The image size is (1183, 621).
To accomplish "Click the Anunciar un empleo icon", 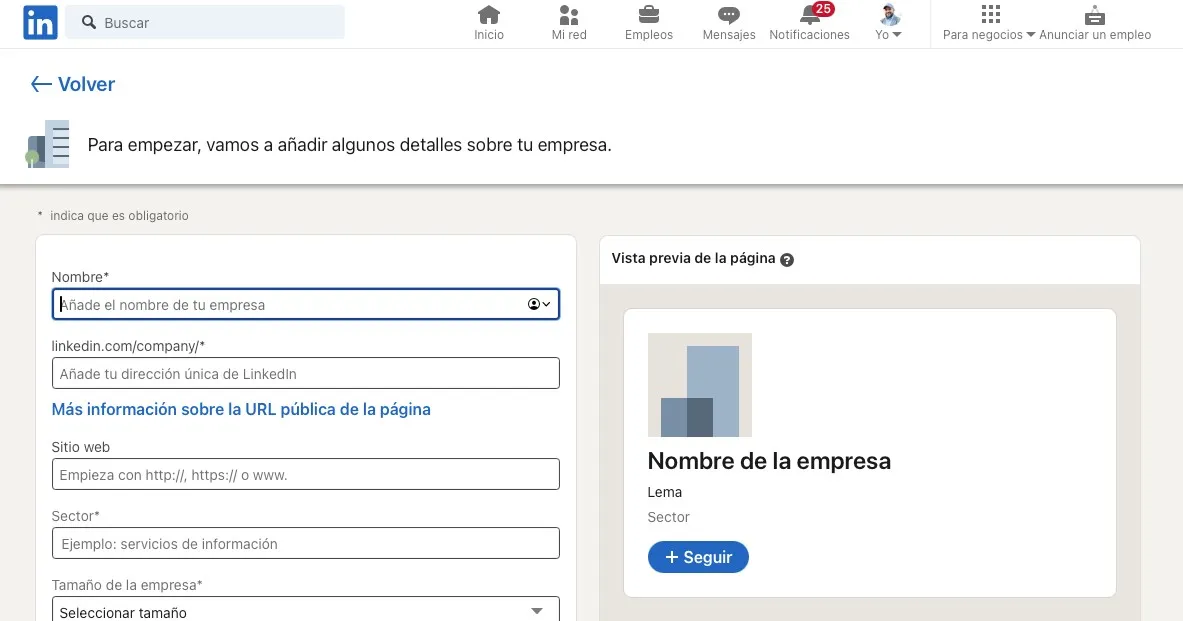I will tap(1094, 16).
